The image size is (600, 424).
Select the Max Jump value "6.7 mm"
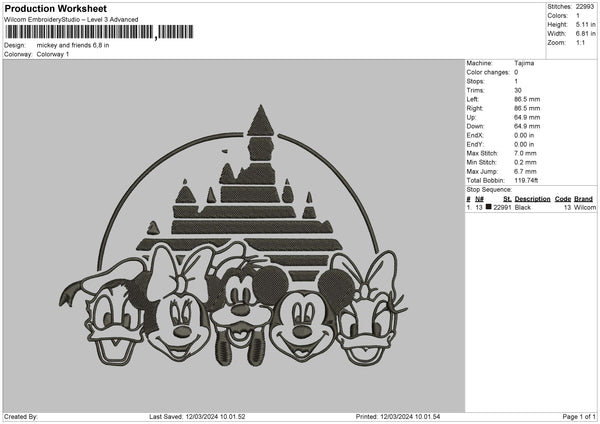pyautogui.click(x=525, y=171)
